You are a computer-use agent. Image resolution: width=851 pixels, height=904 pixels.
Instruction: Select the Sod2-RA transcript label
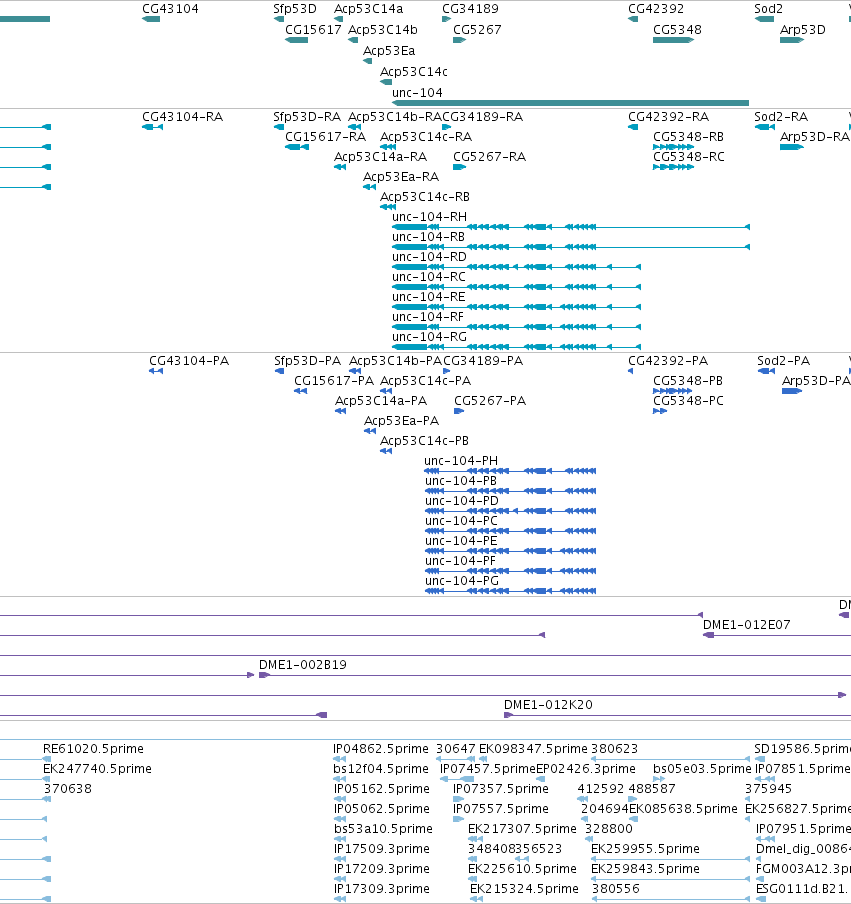tap(781, 116)
